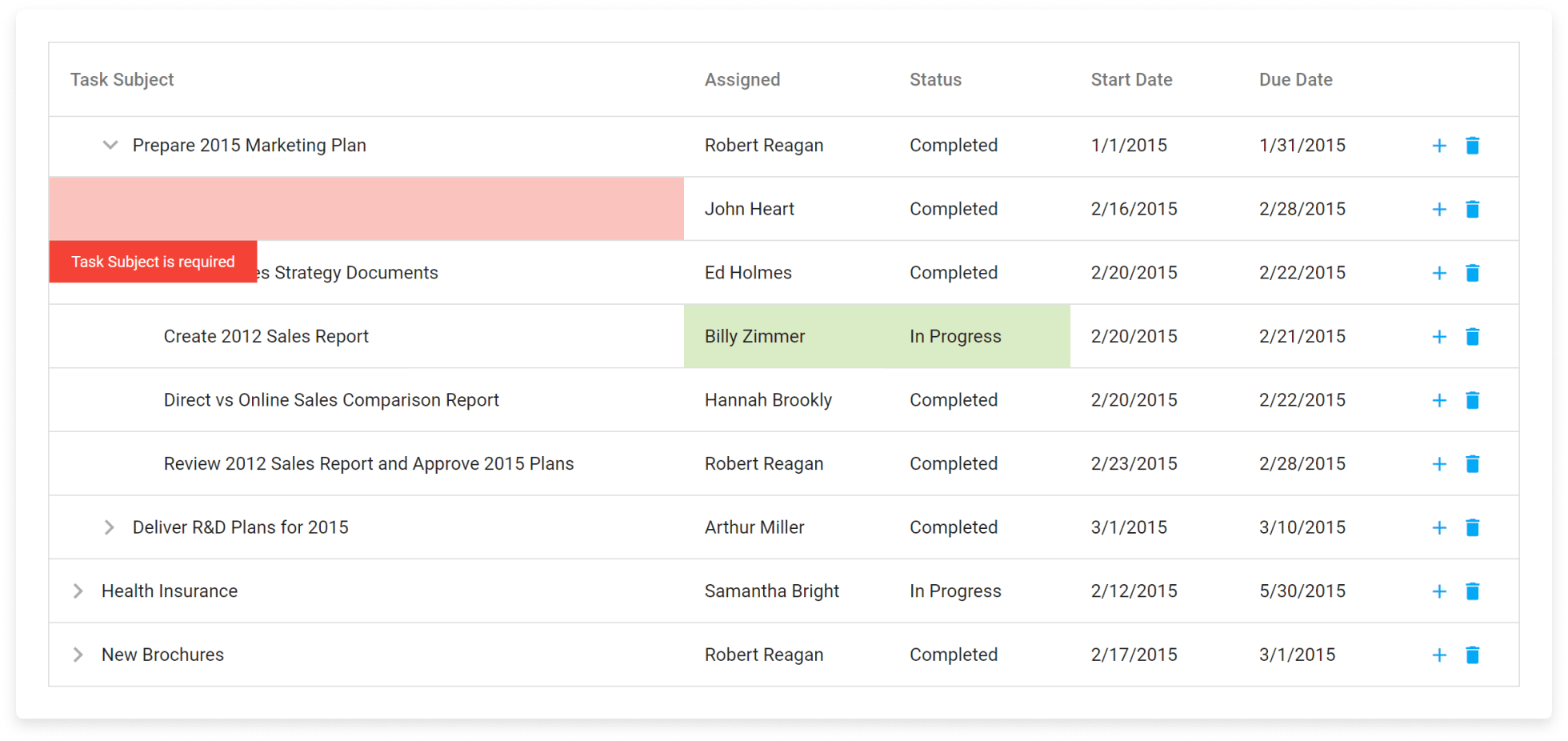The image size is (1568, 741).
Task: Delete the Prepare 2015 Marketing Plan row
Action: [1472, 146]
